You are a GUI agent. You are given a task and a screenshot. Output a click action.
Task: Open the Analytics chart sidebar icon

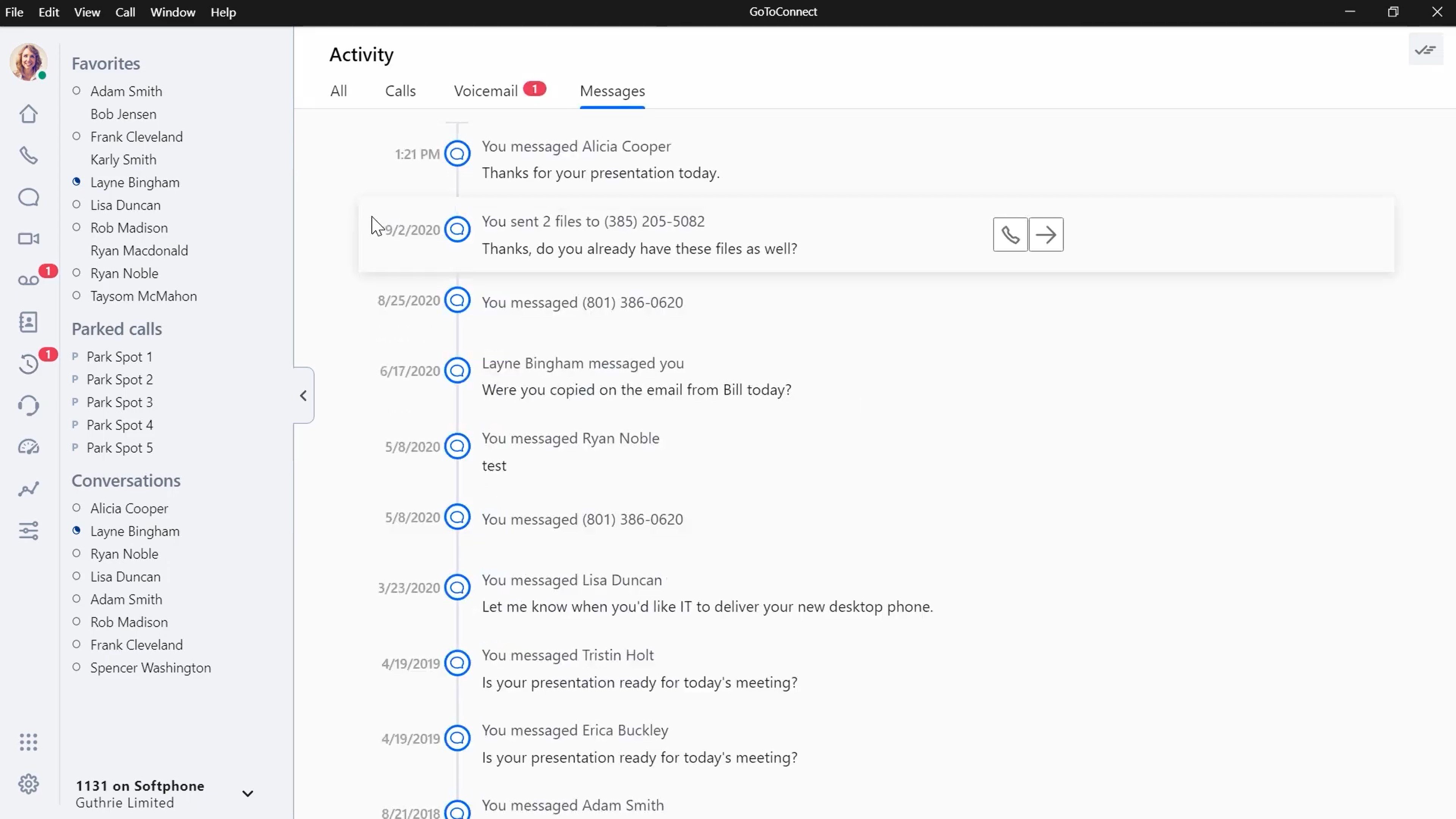click(28, 489)
